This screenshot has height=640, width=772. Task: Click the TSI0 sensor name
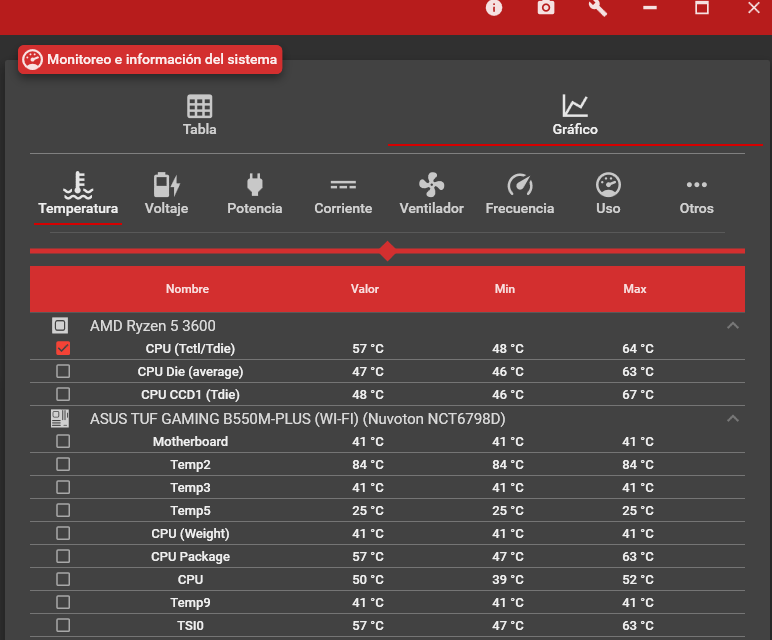point(190,626)
